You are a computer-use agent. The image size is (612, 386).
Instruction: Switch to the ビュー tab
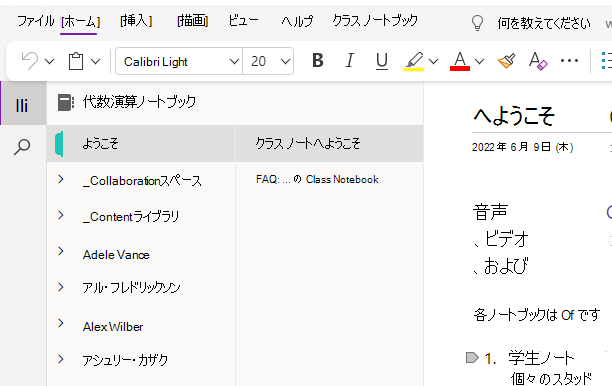[244, 20]
